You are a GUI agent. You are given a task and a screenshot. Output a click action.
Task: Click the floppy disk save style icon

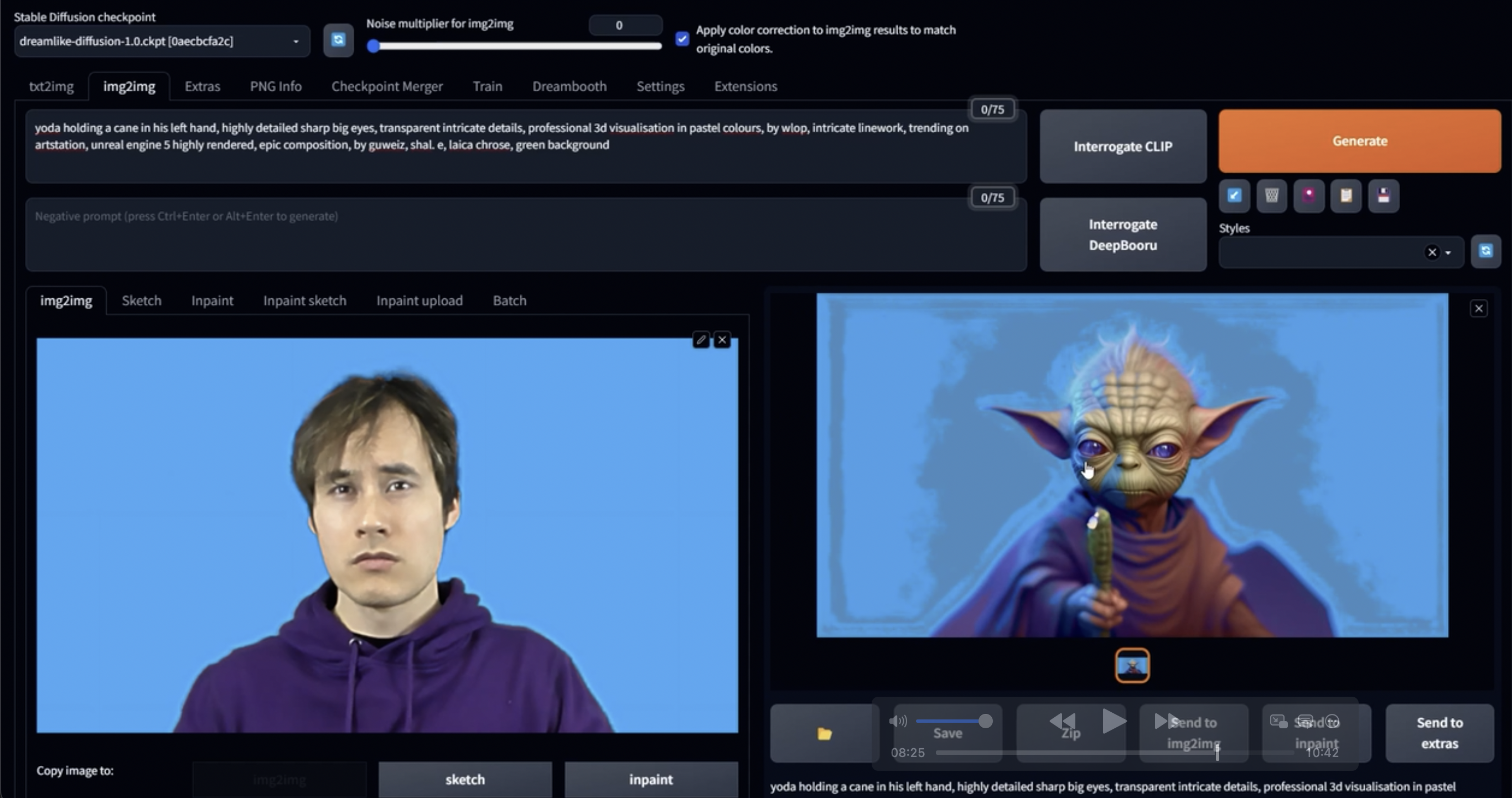(1384, 195)
